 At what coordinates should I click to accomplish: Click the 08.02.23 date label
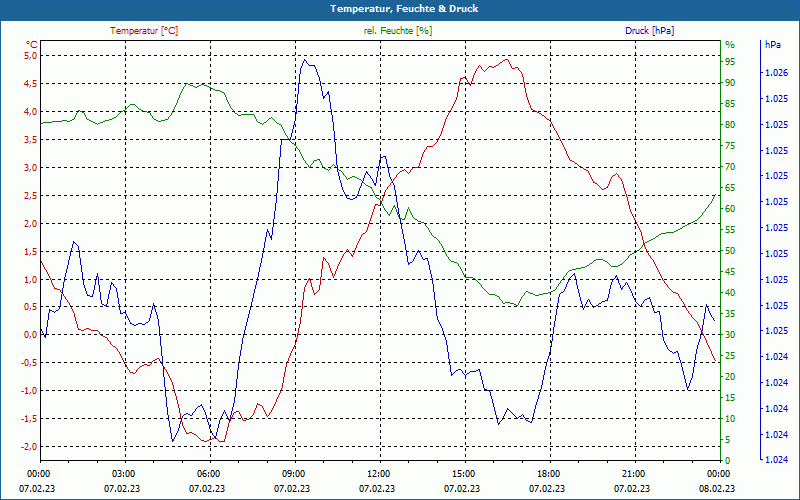click(717, 489)
